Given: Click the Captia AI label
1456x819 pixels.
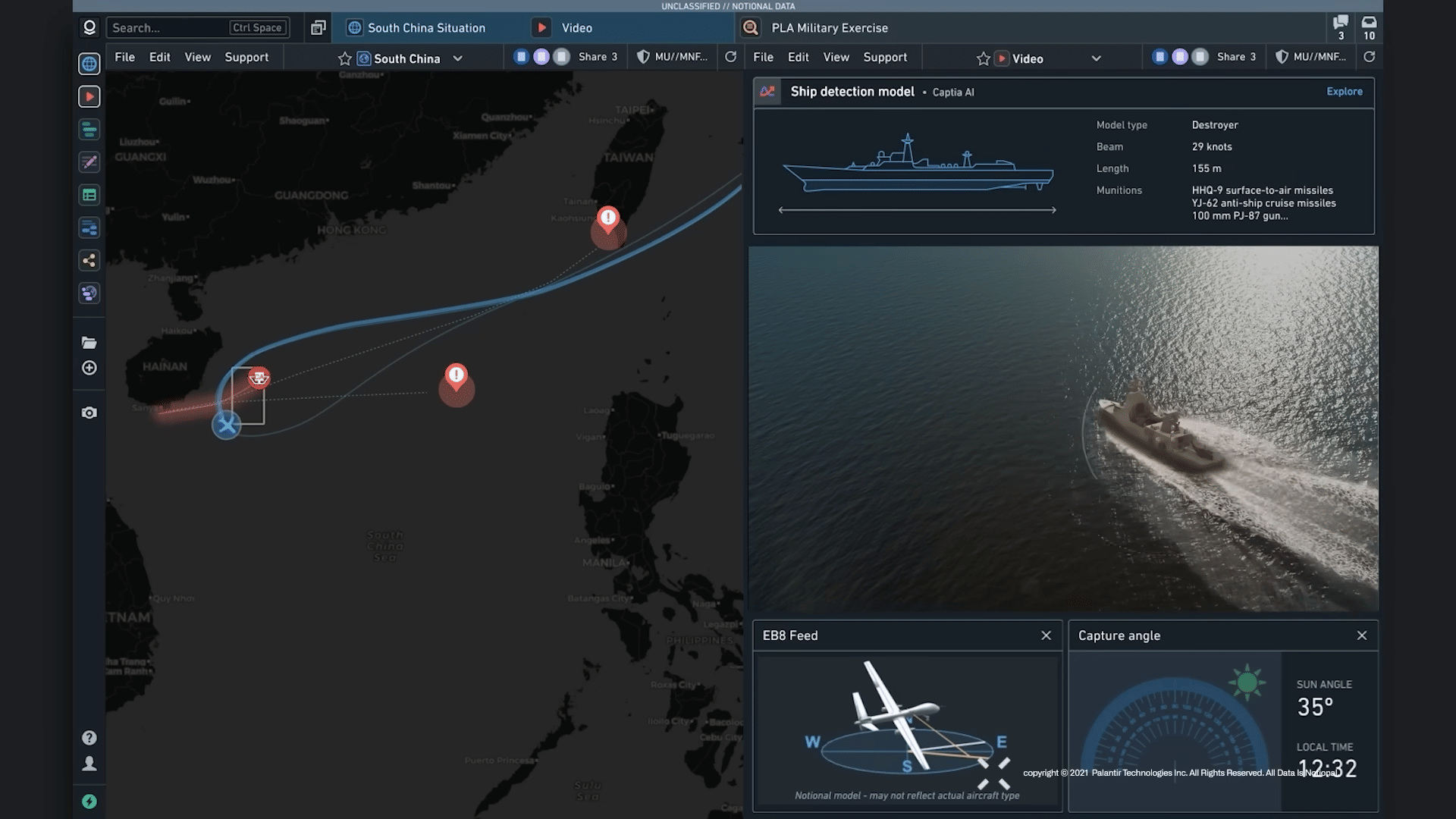Looking at the screenshot, I should [952, 93].
